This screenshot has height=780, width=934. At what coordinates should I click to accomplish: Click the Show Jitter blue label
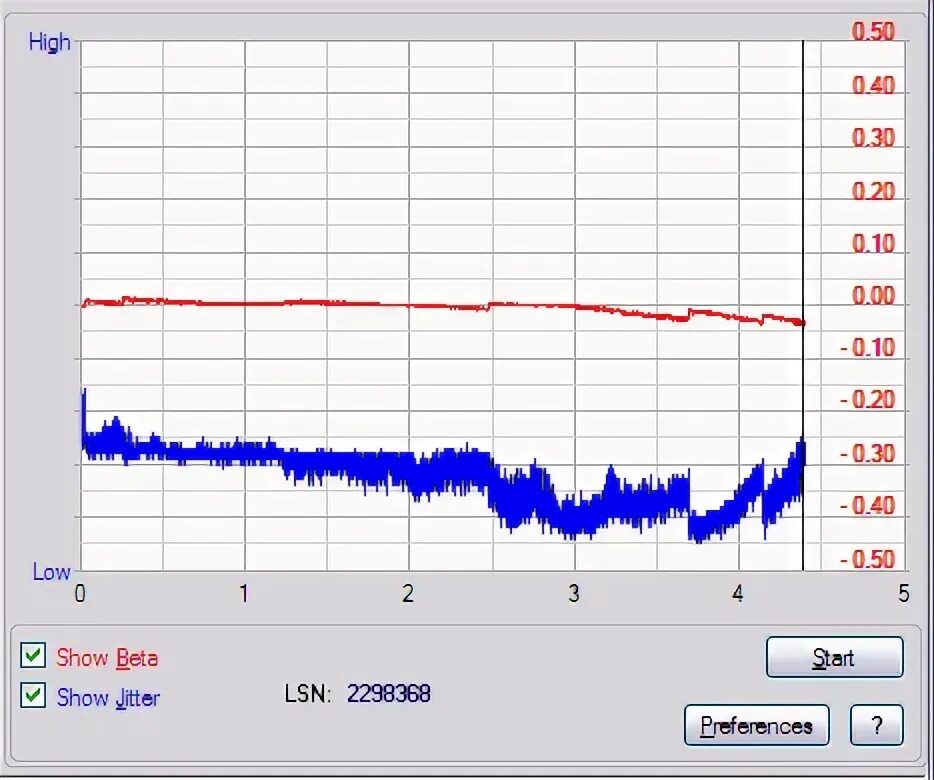click(108, 698)
